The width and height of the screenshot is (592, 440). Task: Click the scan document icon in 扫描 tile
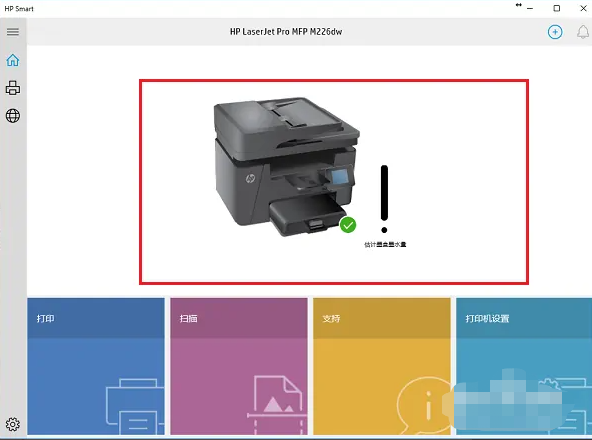click(x=277, y=405)
